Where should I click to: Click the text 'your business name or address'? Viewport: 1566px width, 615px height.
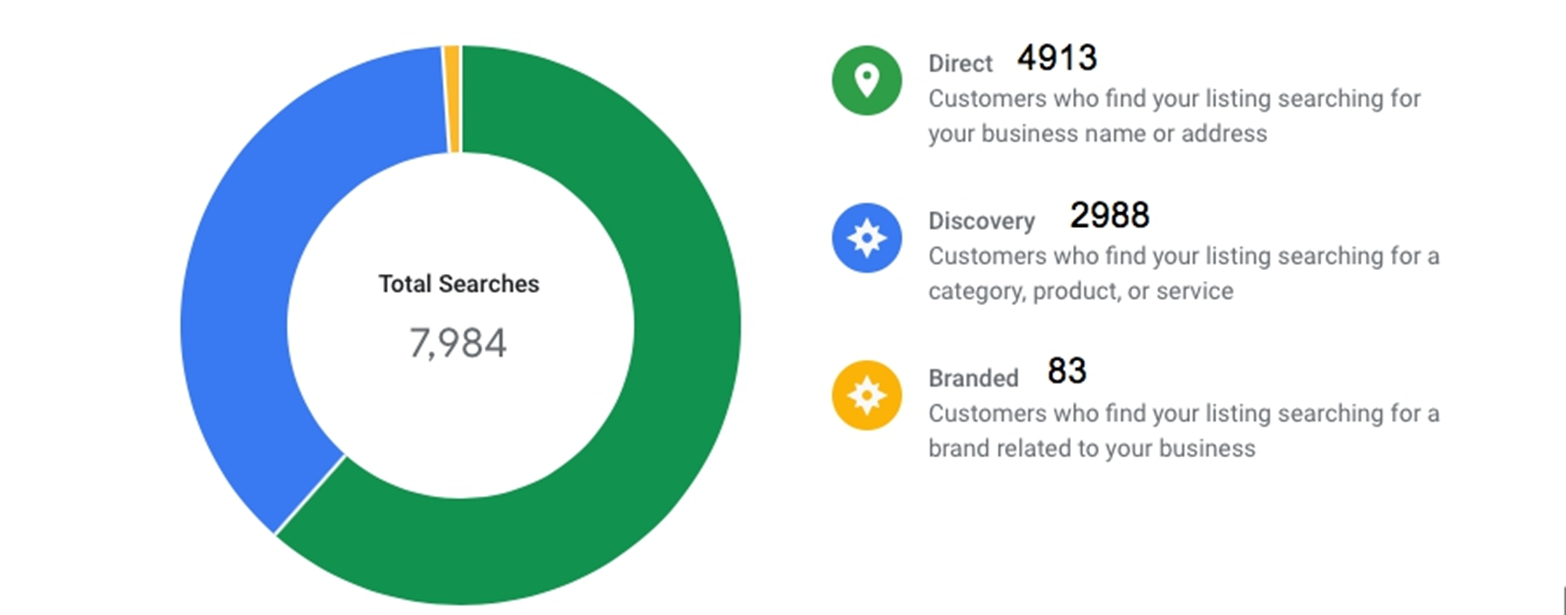pyautogui.click(x=1097, y=133)
